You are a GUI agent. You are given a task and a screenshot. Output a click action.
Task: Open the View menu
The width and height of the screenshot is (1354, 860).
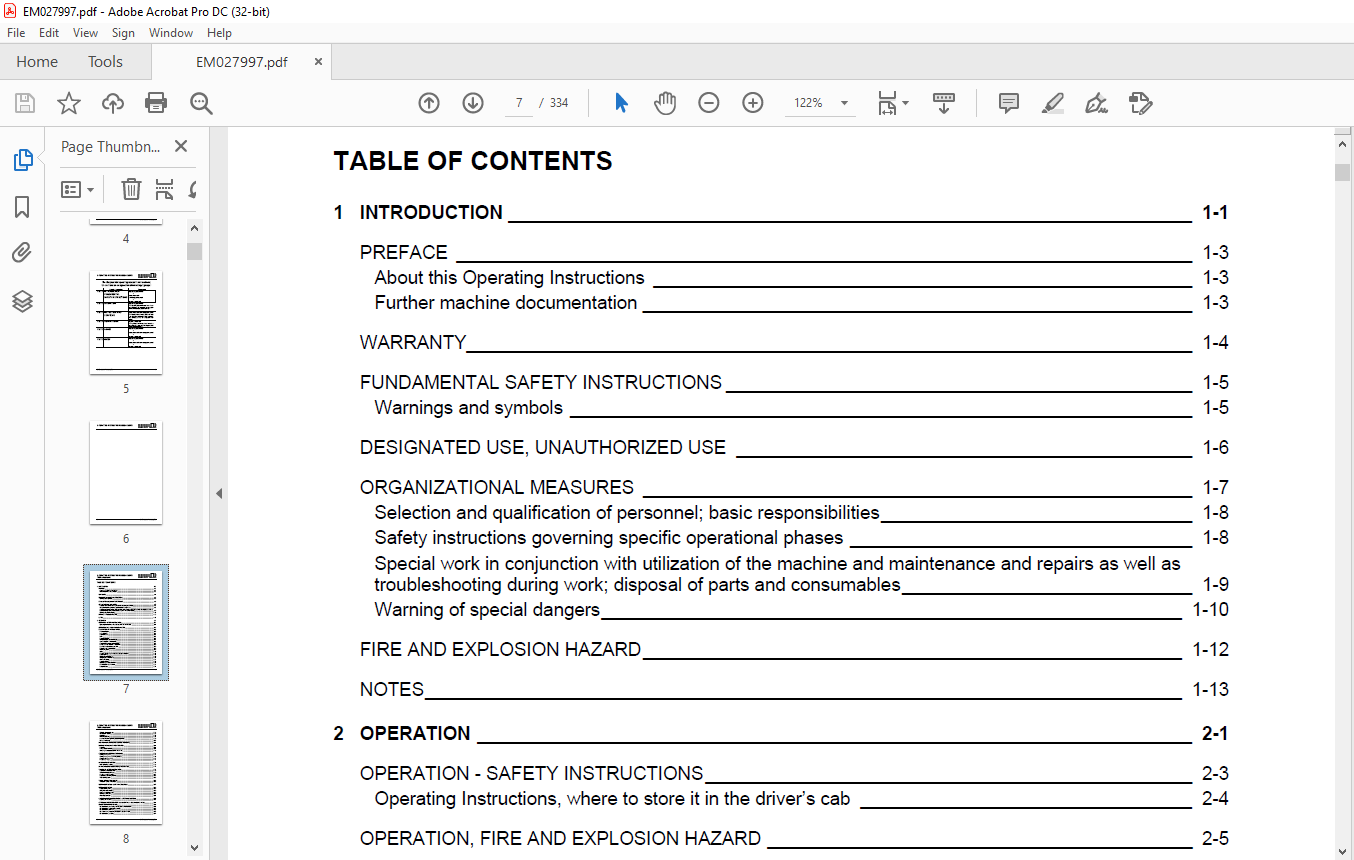point(85,33)
